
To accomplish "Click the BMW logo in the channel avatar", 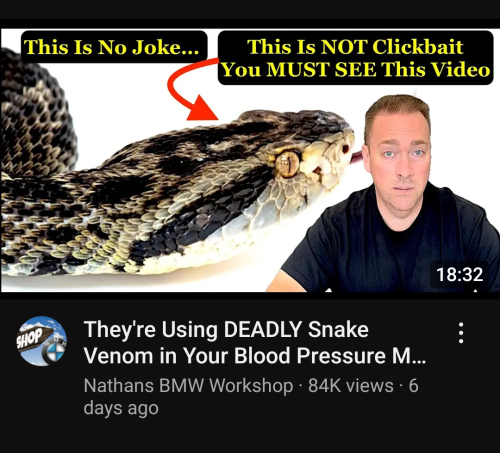I will pos(54,352).
